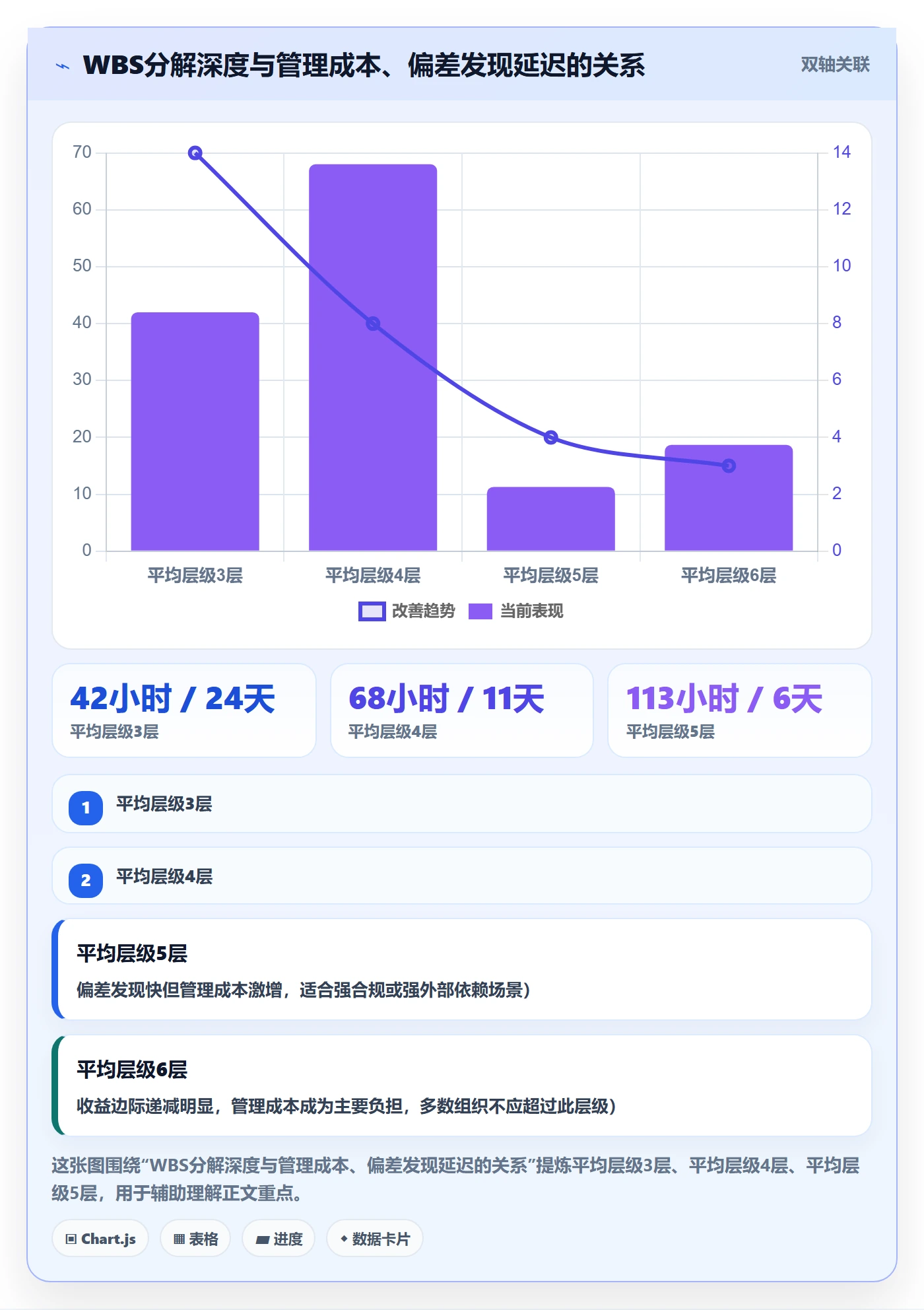Screen dimensions: 924x1310
Task: Click the x-axis label 平均层级4层
Action: pos(373,576)
